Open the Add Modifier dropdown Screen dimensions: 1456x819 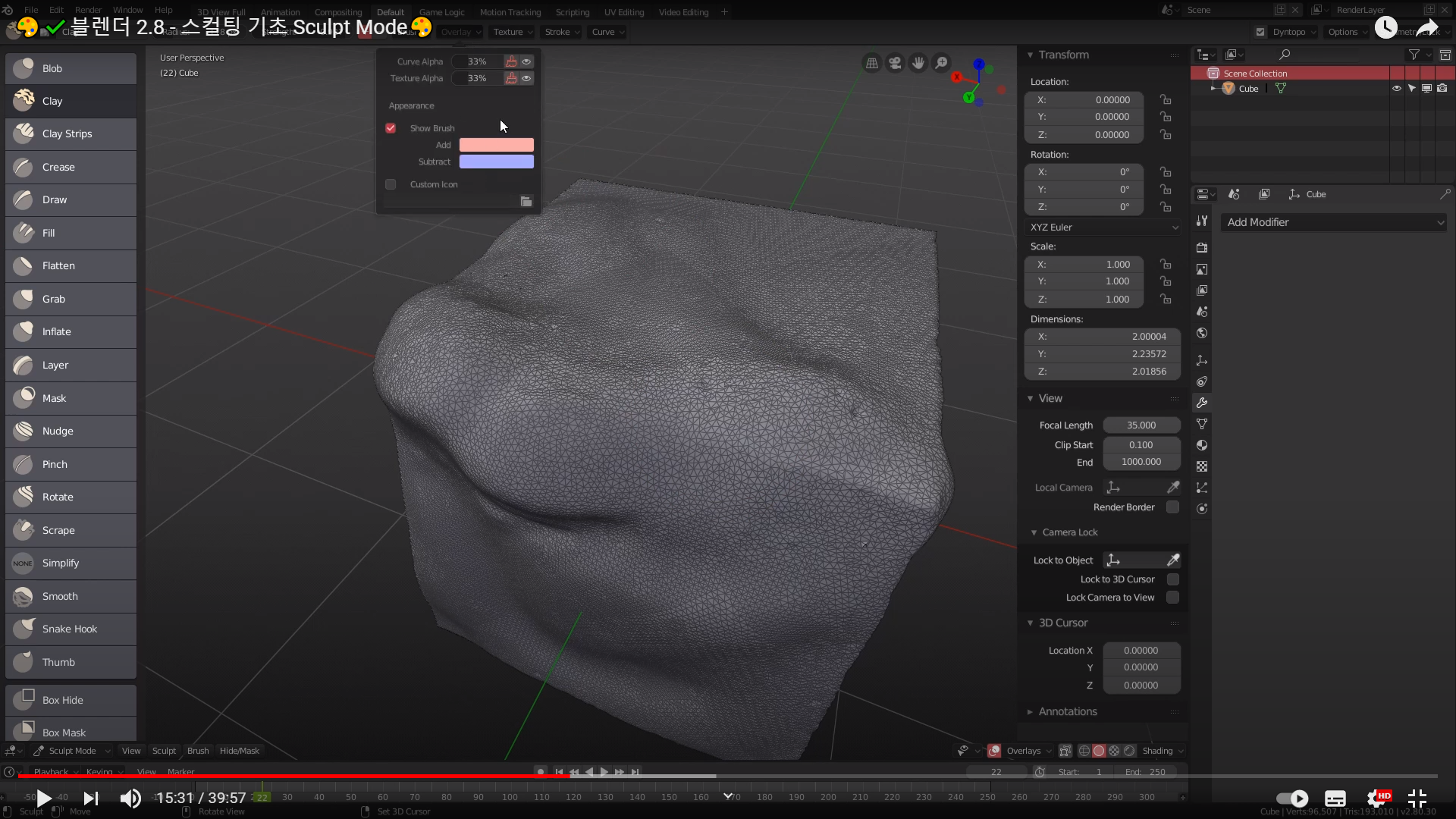1333,222
